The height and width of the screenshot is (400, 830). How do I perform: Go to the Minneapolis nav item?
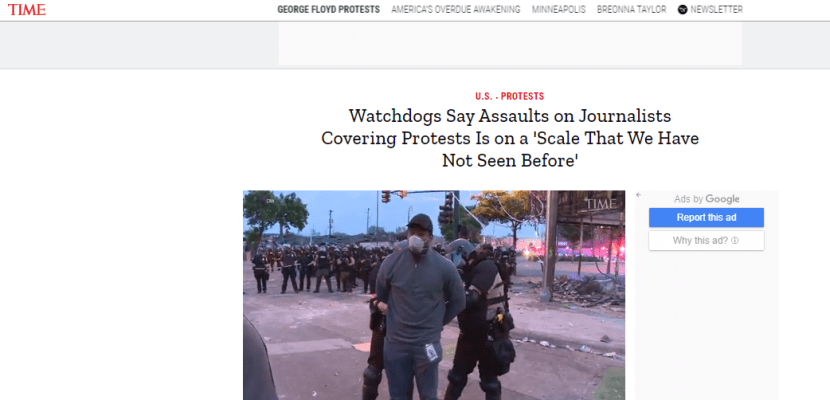[558, 10]
